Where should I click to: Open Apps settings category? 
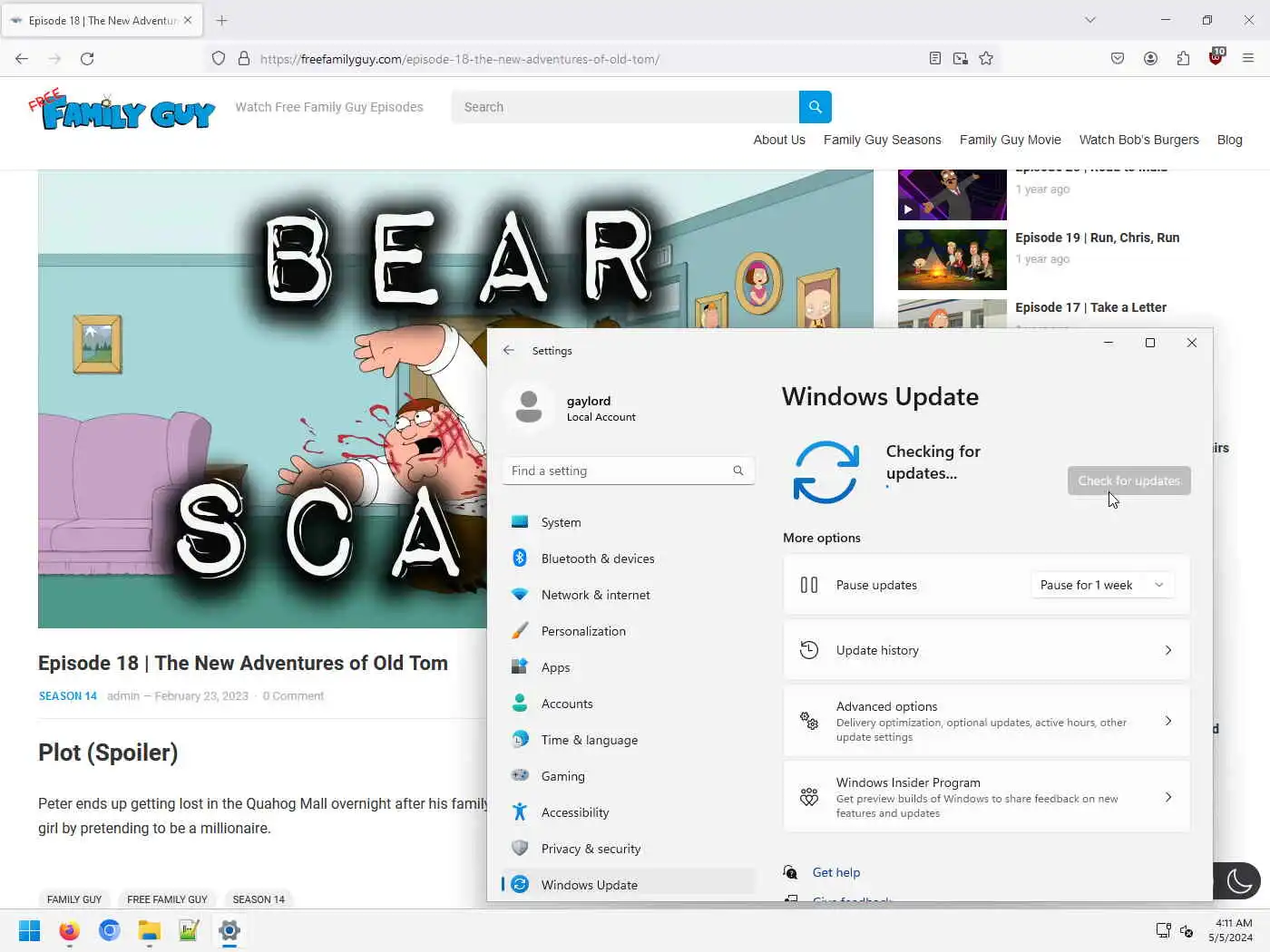628,667
